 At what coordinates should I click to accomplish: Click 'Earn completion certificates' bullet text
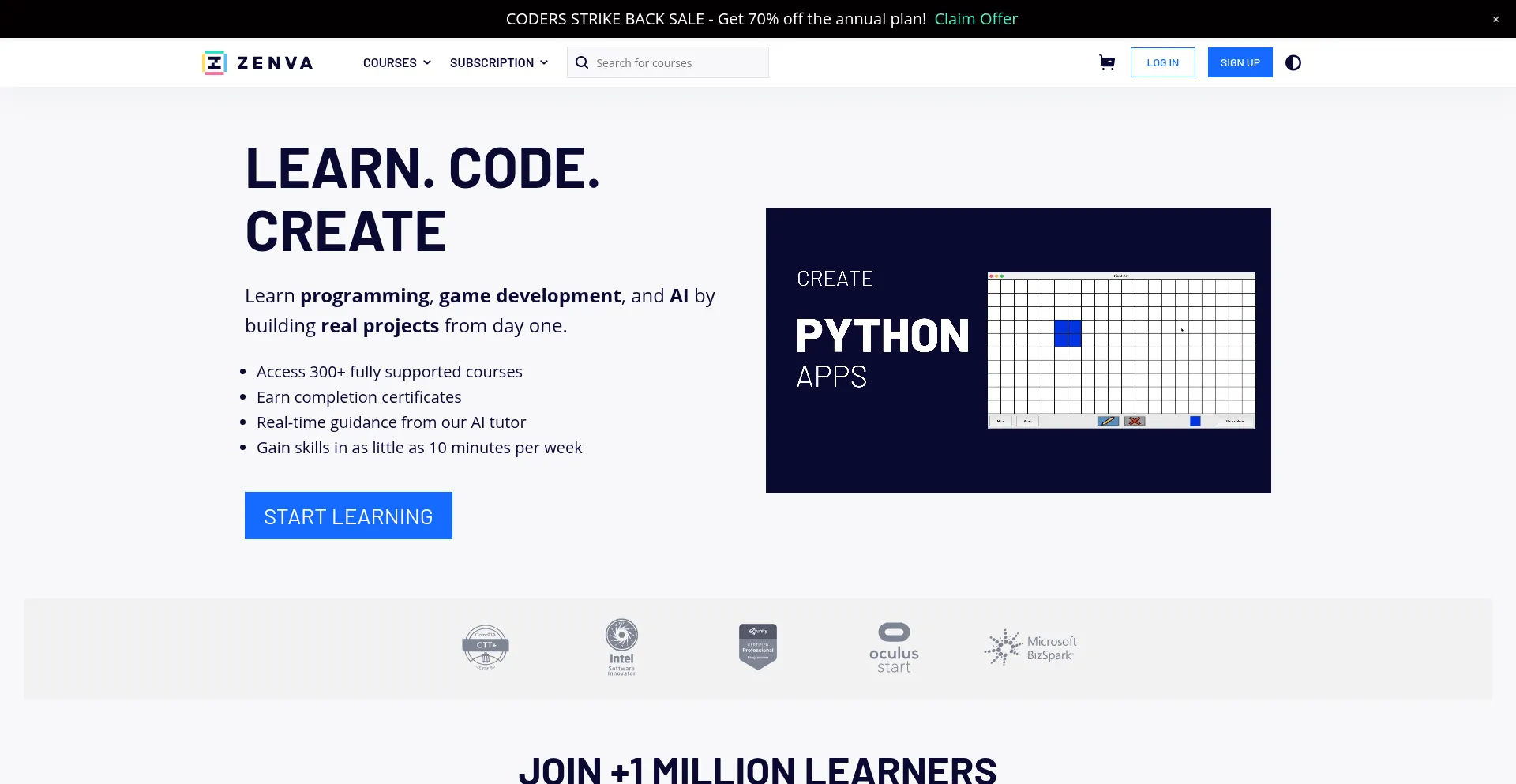pyautogui.click(x=359, y=397)
